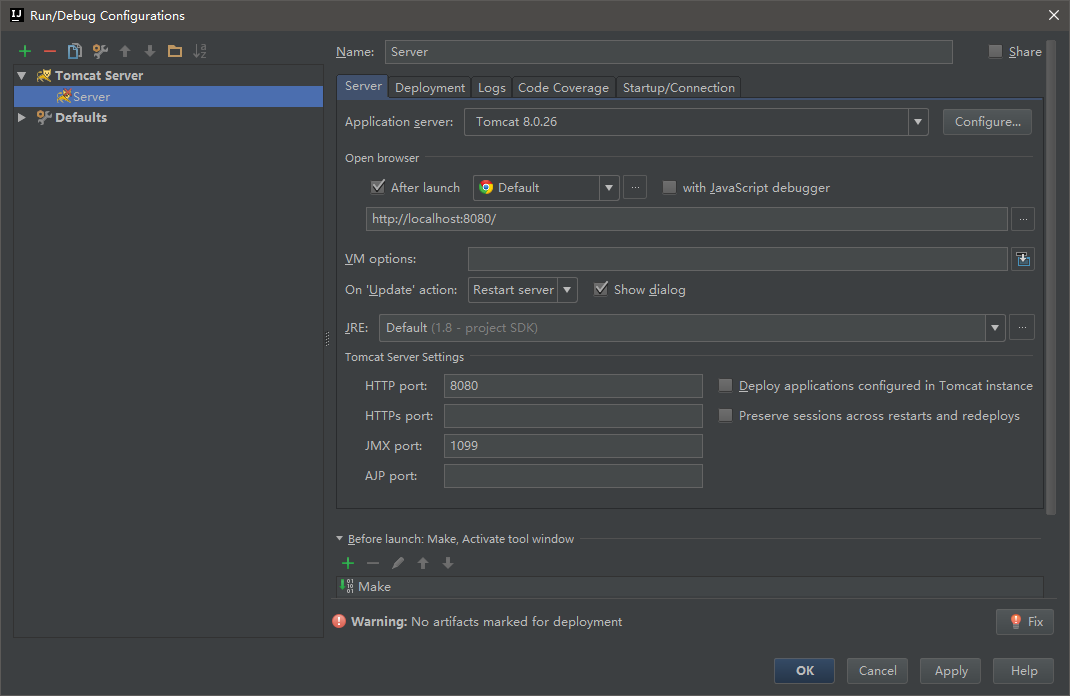
Task: Collapse the Tomcat Server tree node
Action: pyautogui.click(x=21, y=75)
